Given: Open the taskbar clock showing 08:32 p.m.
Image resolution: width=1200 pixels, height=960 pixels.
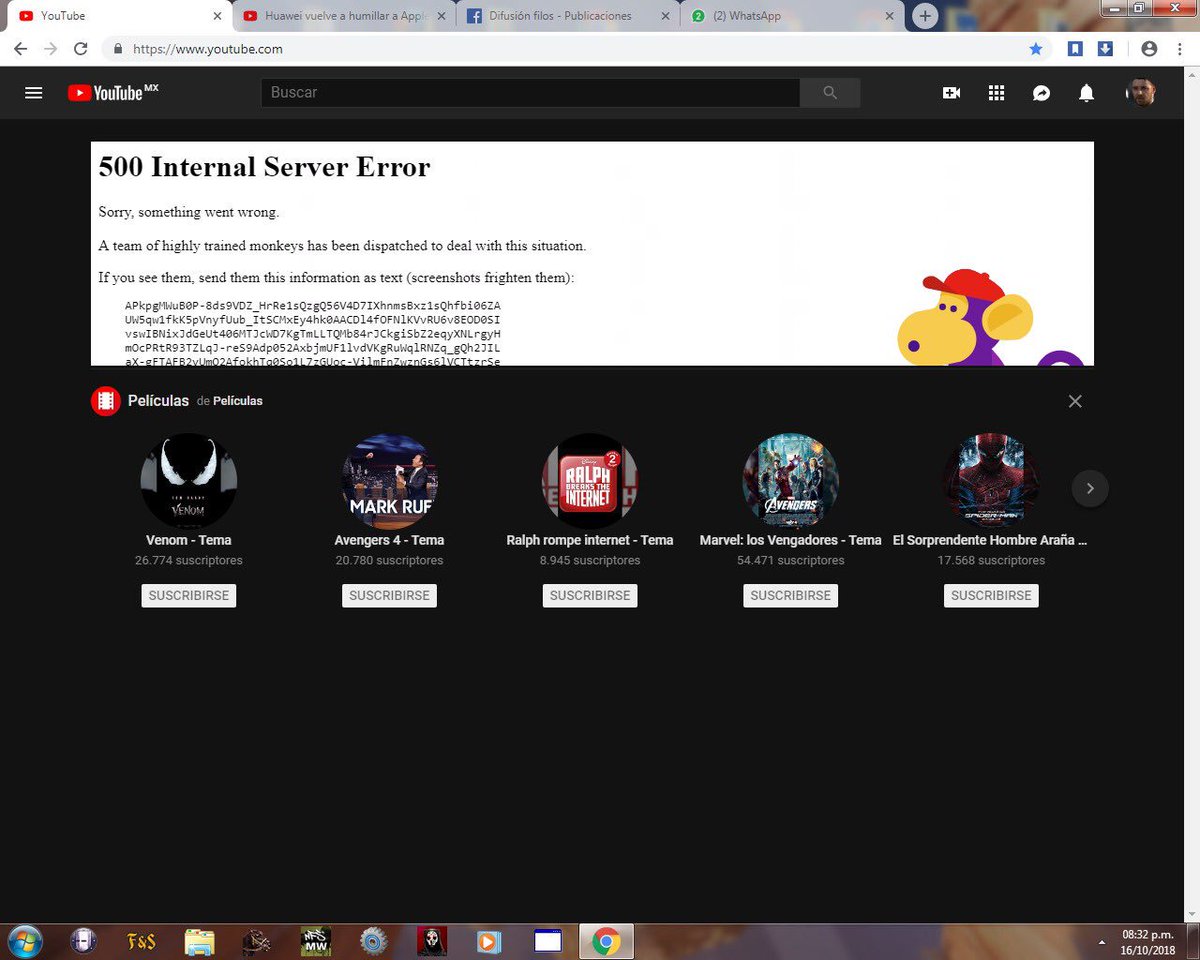Looking at the screenshot, I should click(1147, 942).
